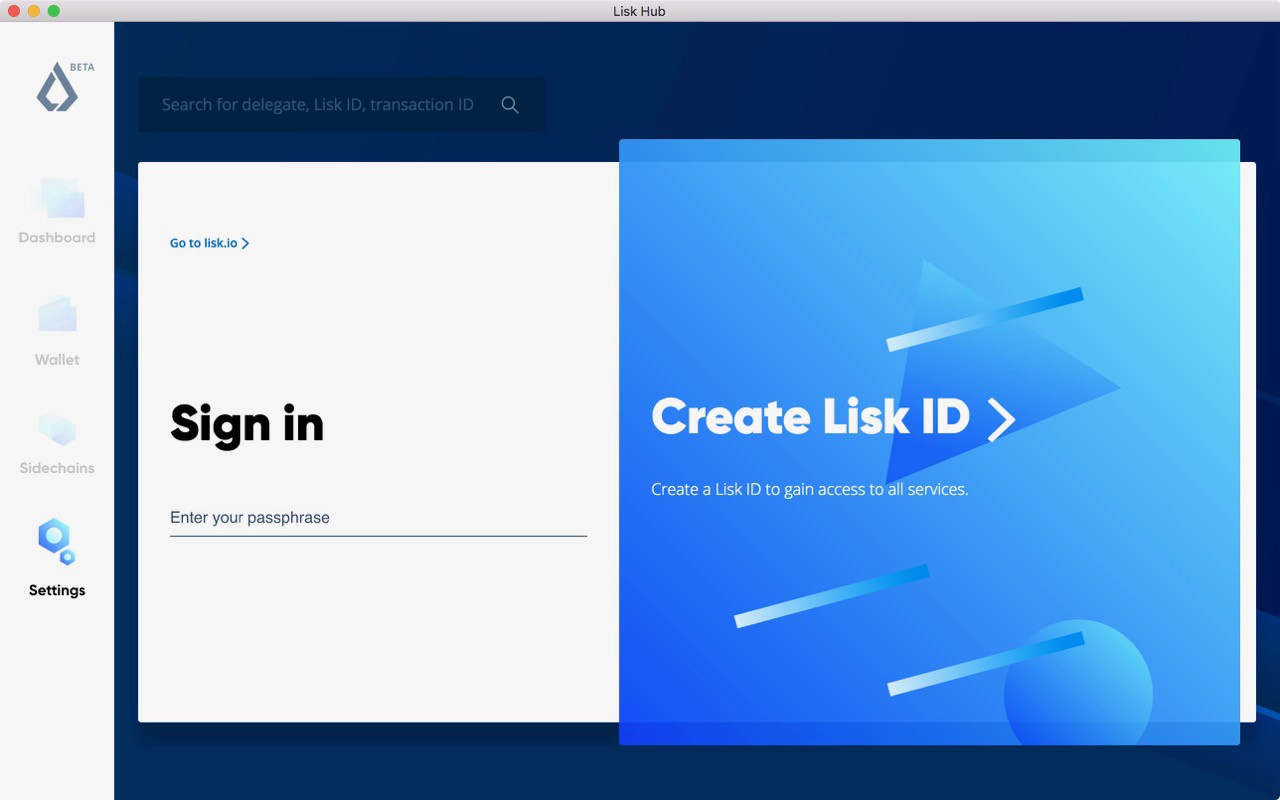Screen dimensions: 1280x800
Task: Click the Wallet text label
Action: coord(57,360)
